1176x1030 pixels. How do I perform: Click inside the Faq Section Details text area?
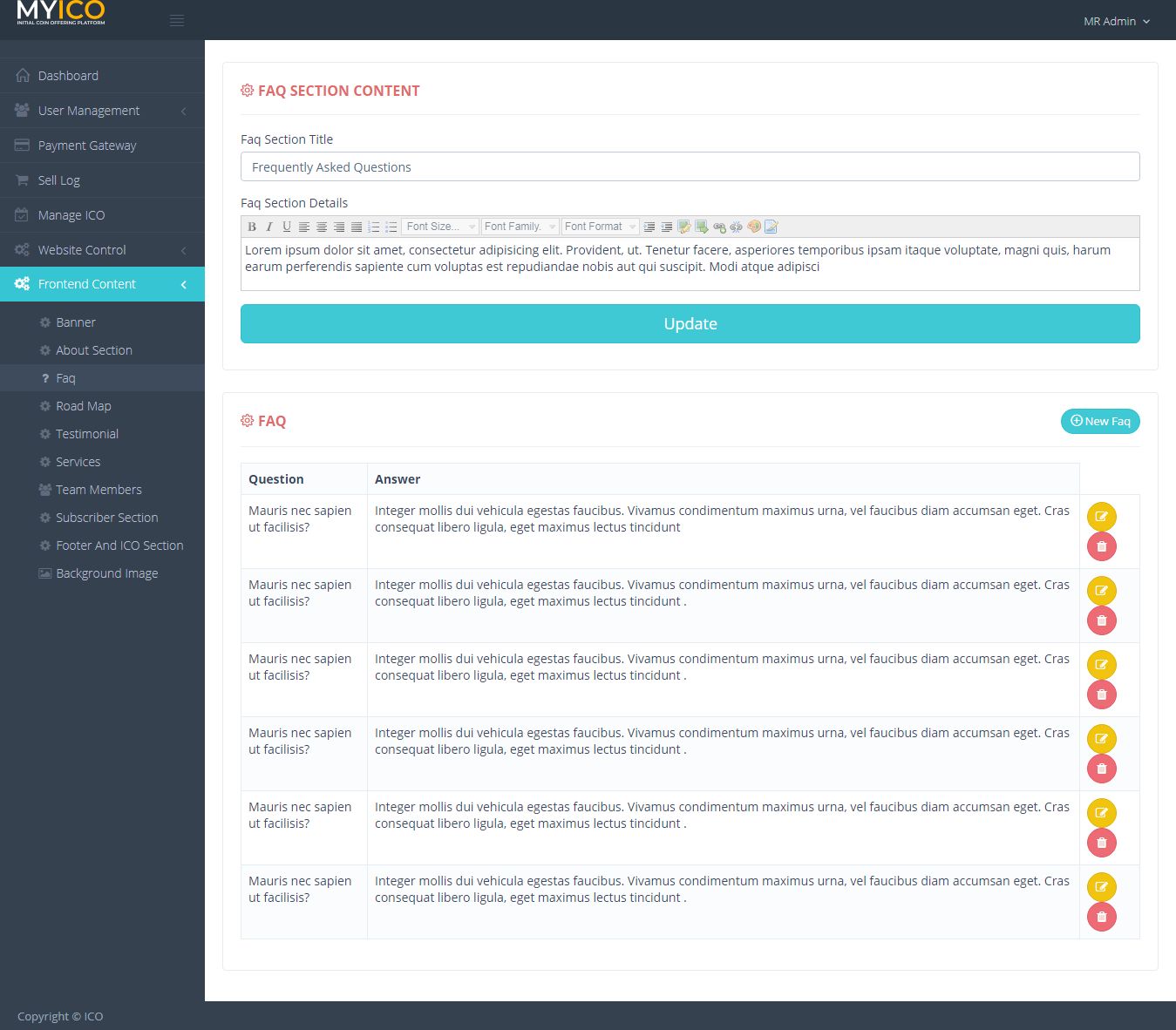(x=690, y=264)
